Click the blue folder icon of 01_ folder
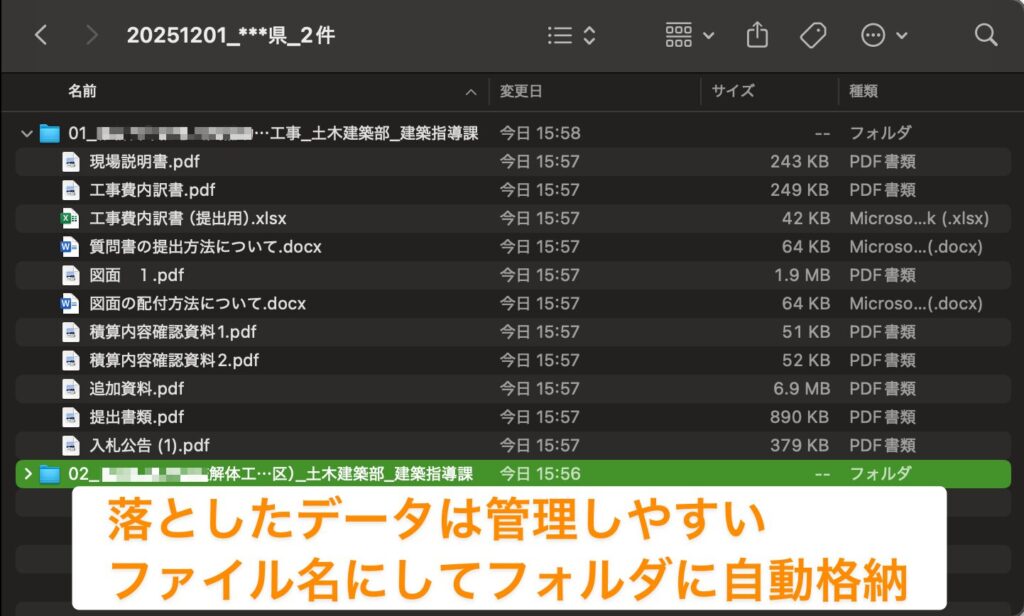Image resolution: width=1024 pixels, height=616 pixels. [x=49, y=133]
